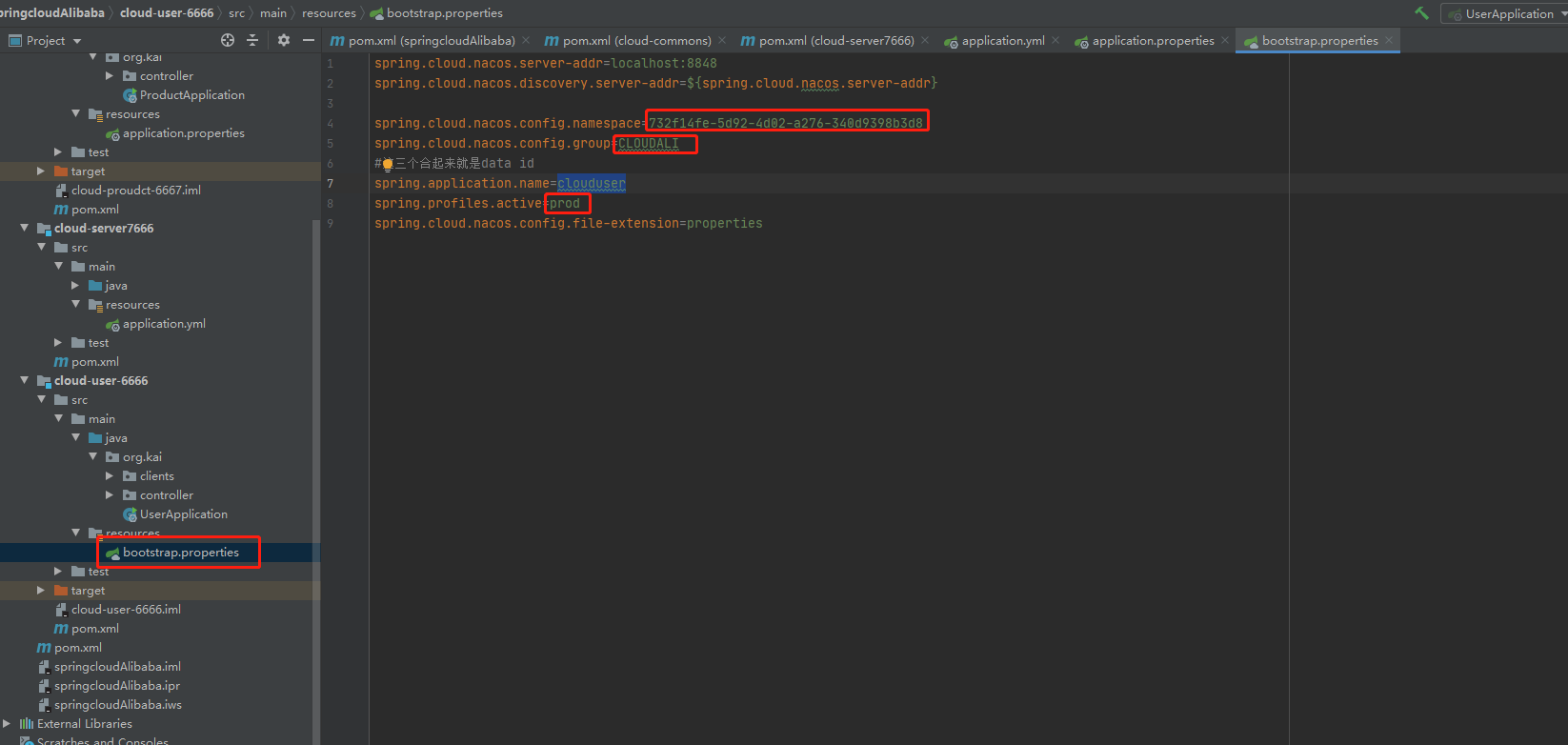Collapse the cloud-user-6666 module
This screenshot has height=745, width=1568.
point(24,381)
